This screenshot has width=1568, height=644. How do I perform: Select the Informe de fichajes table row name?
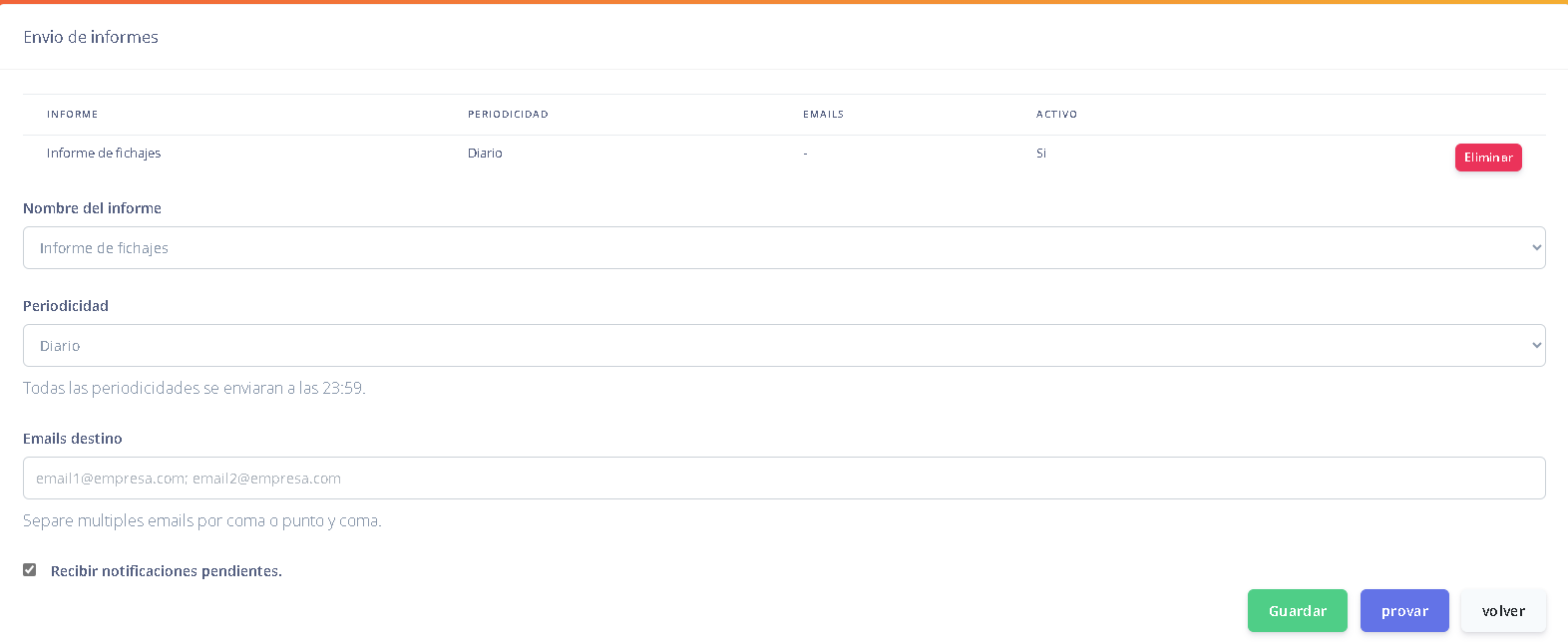(x=104, y=154)
